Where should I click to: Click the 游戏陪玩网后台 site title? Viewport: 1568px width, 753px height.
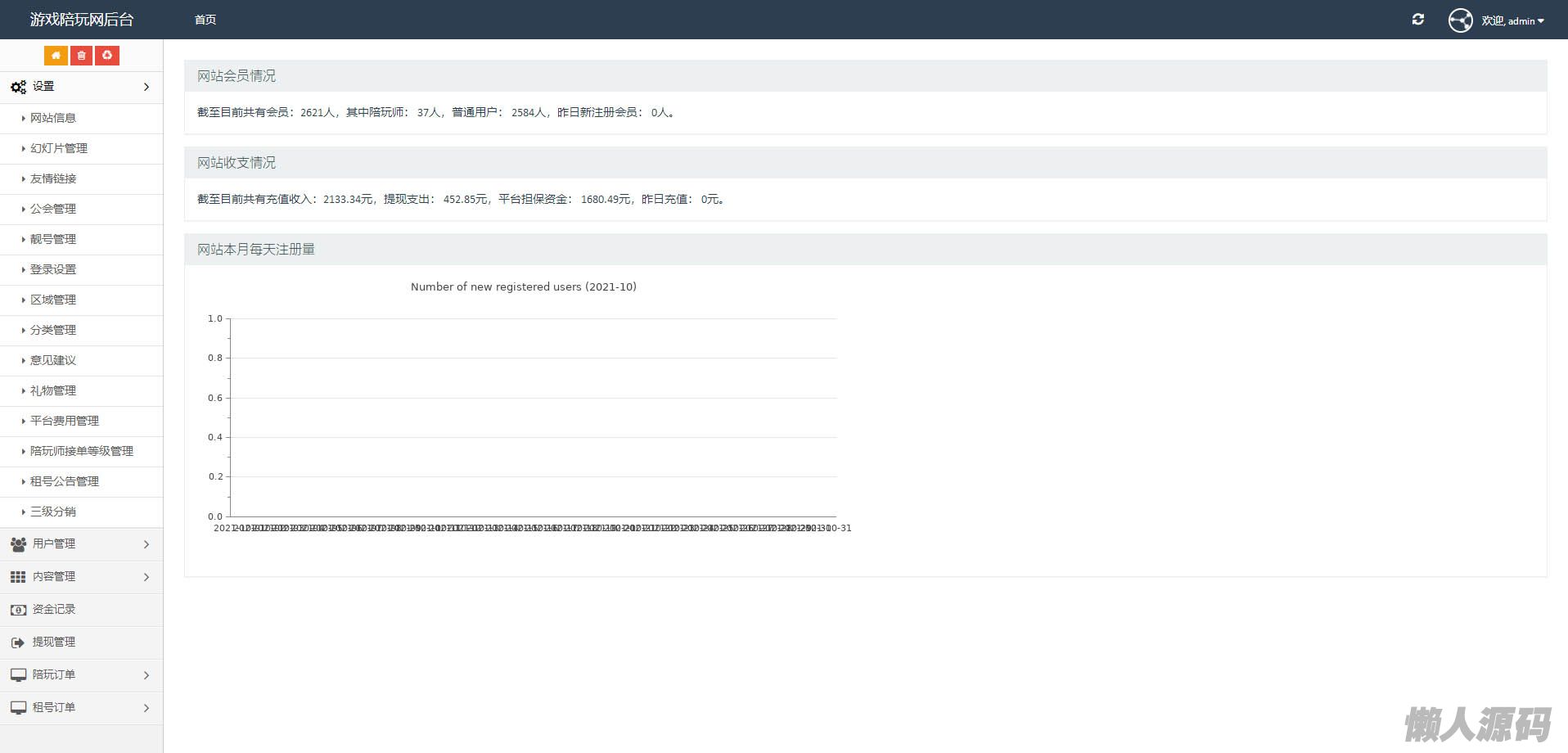tap(82, 20)
